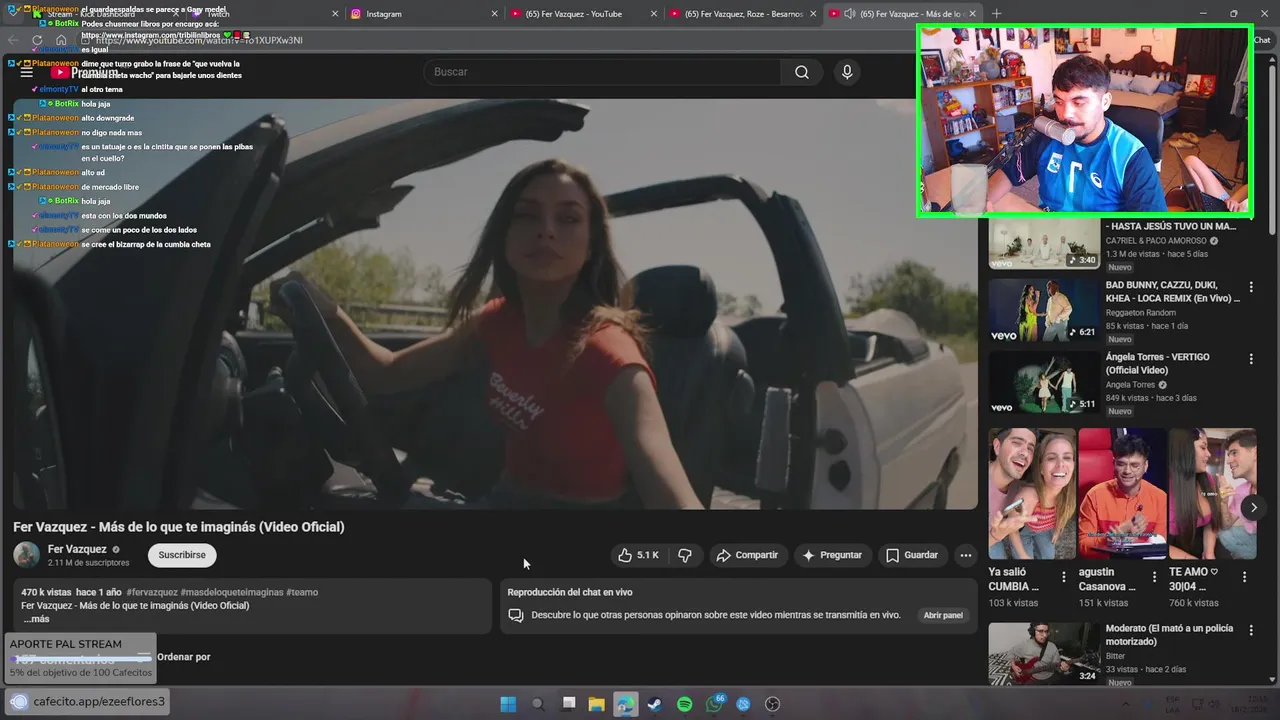Open Windows taskbar search

[538, 704]
